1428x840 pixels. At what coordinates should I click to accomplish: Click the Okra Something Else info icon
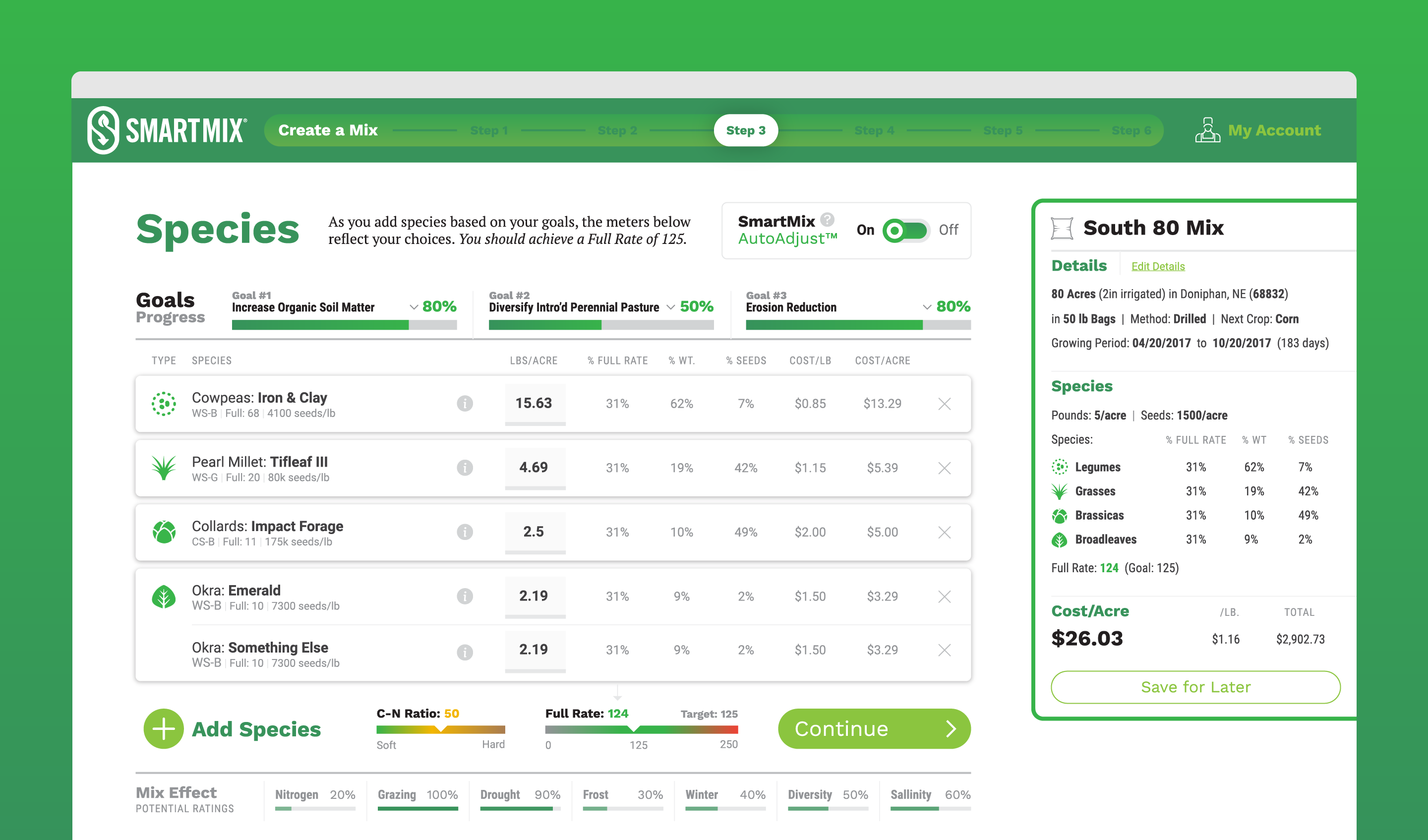pos(465,652)
